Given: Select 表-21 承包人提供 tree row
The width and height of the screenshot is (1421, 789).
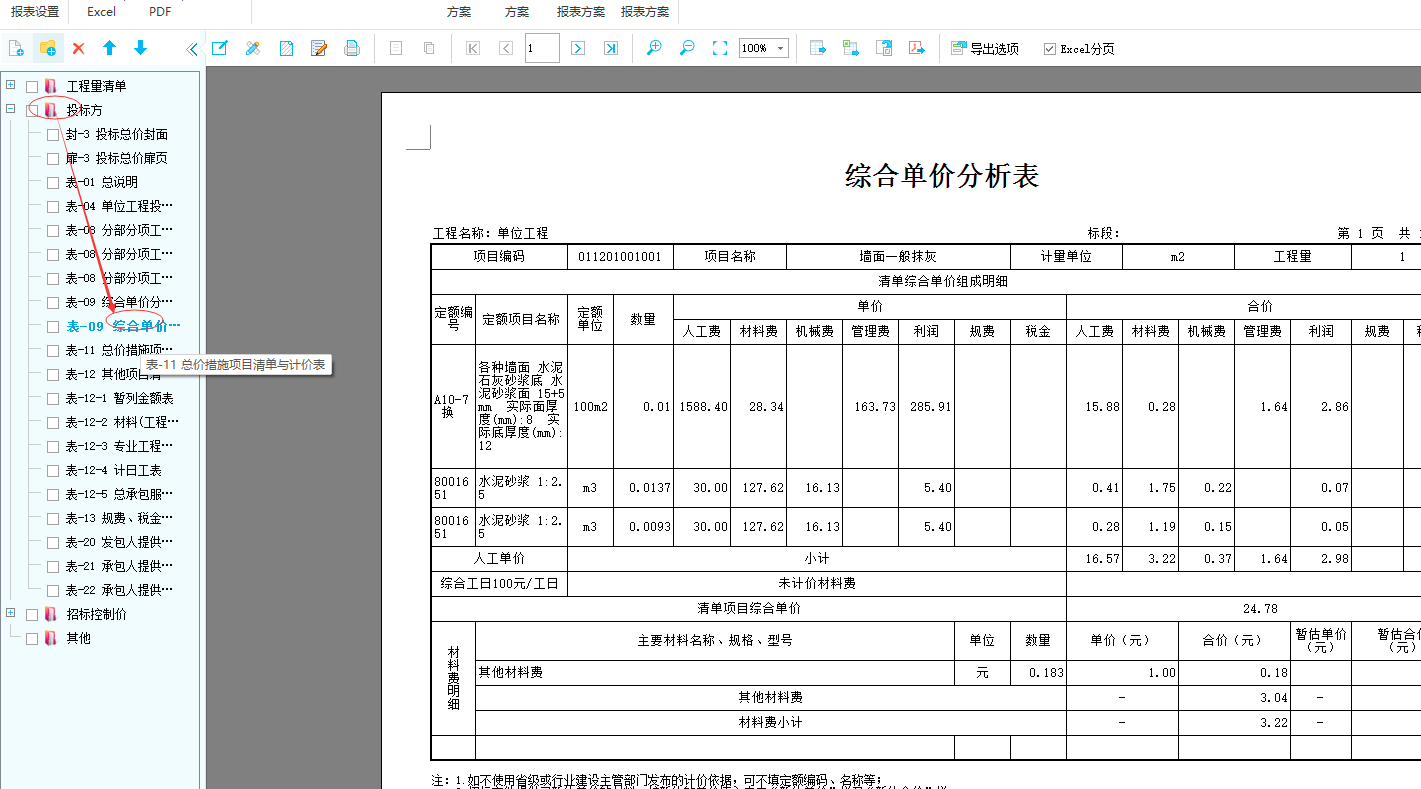Looking at the screenshot, I should 119,567.
